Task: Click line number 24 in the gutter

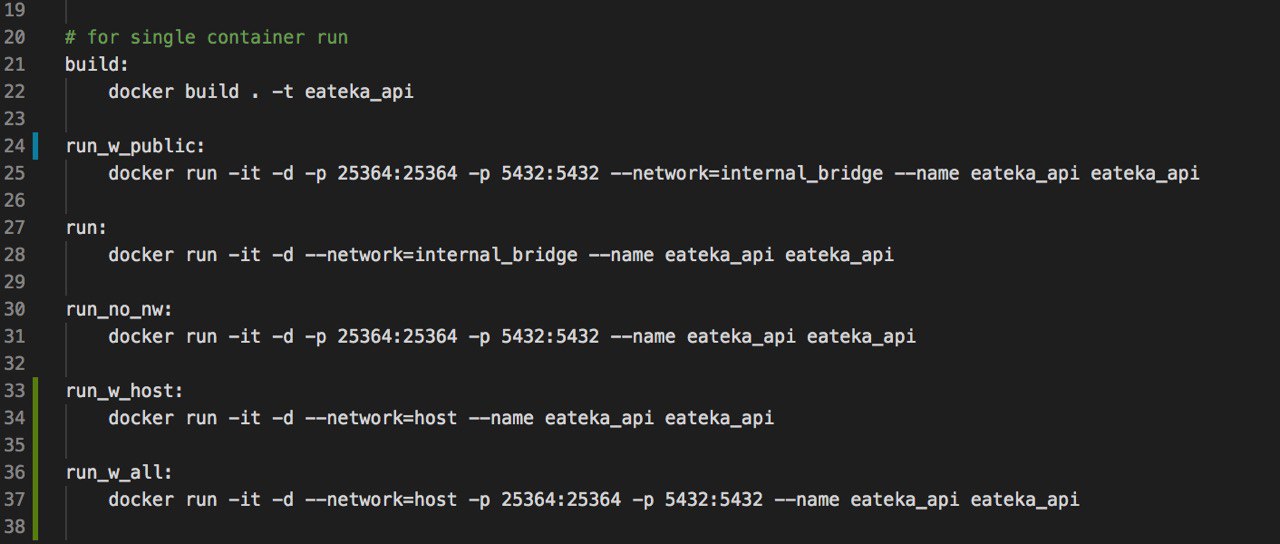Action: click(x=14, y=147)
